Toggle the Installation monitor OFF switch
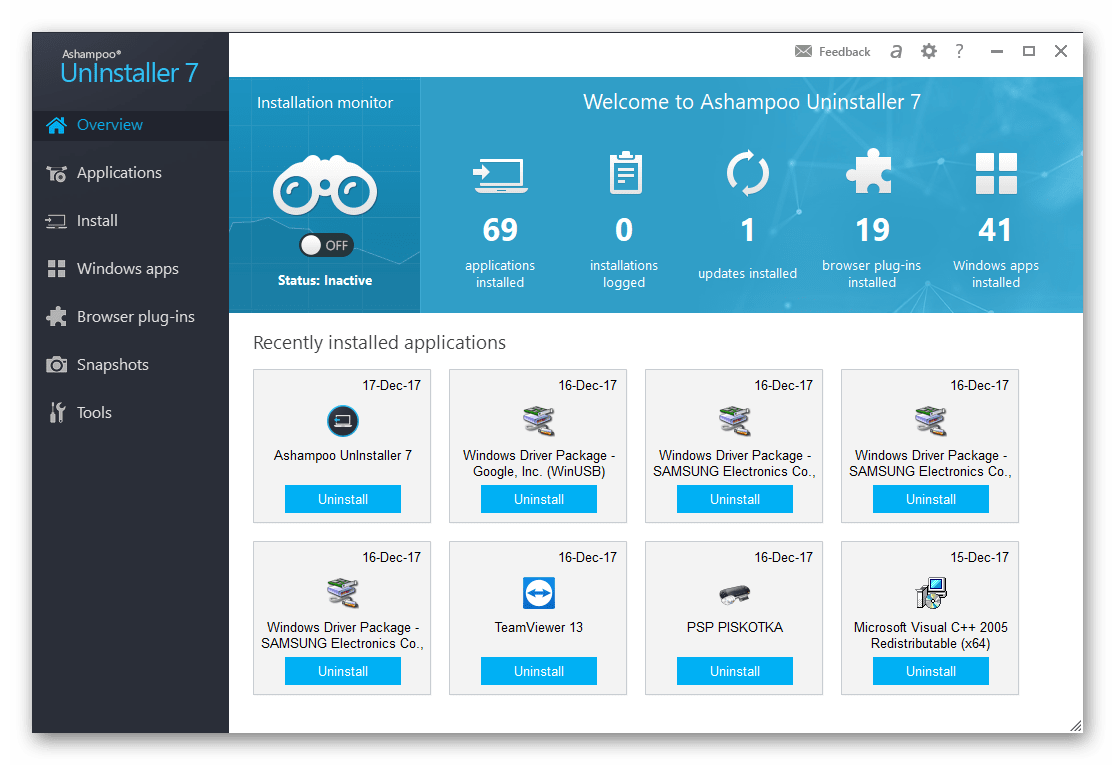The image size is (1115, 765). point(326,245)
